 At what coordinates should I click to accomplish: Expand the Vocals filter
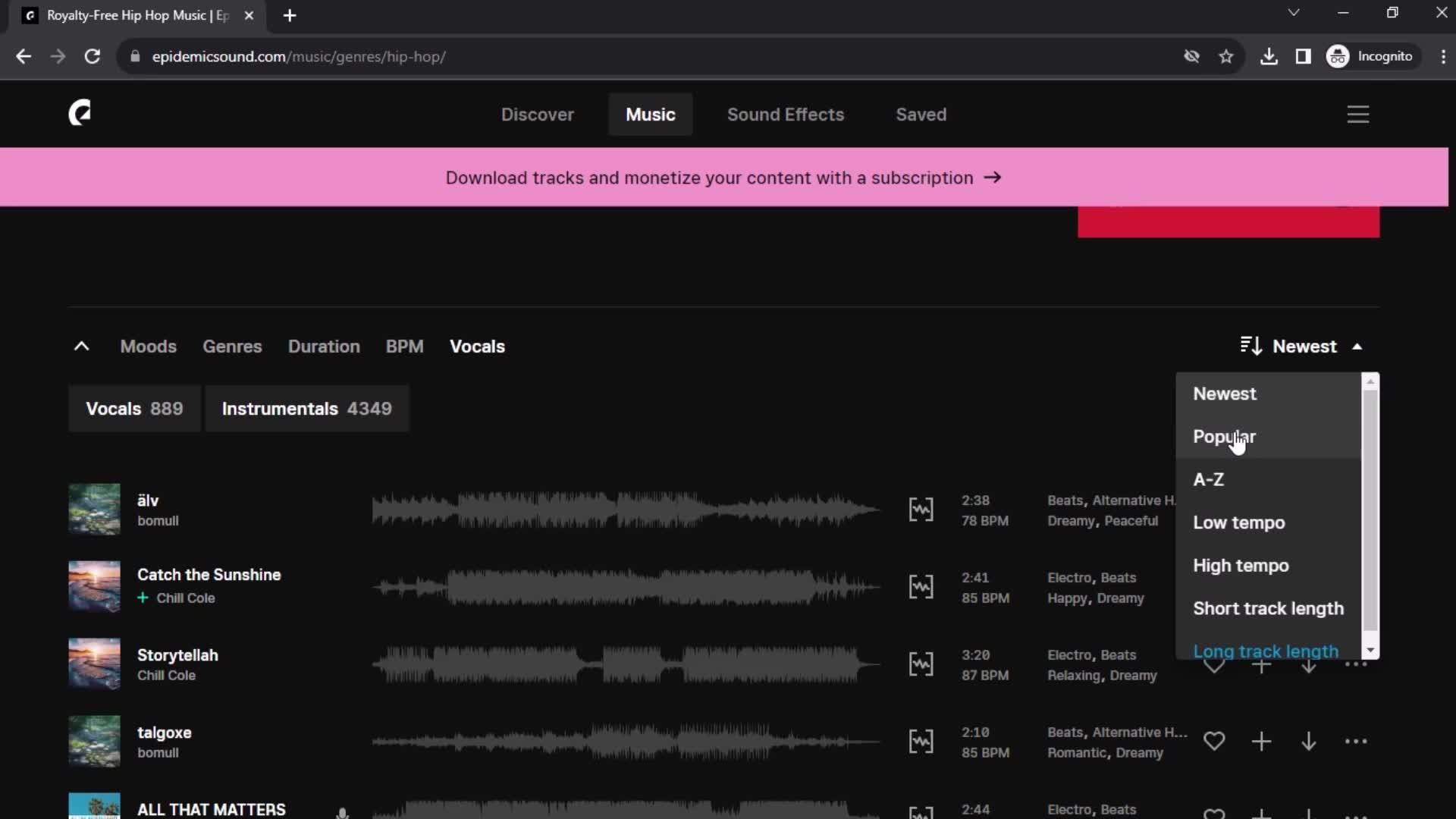coord(477,347)
